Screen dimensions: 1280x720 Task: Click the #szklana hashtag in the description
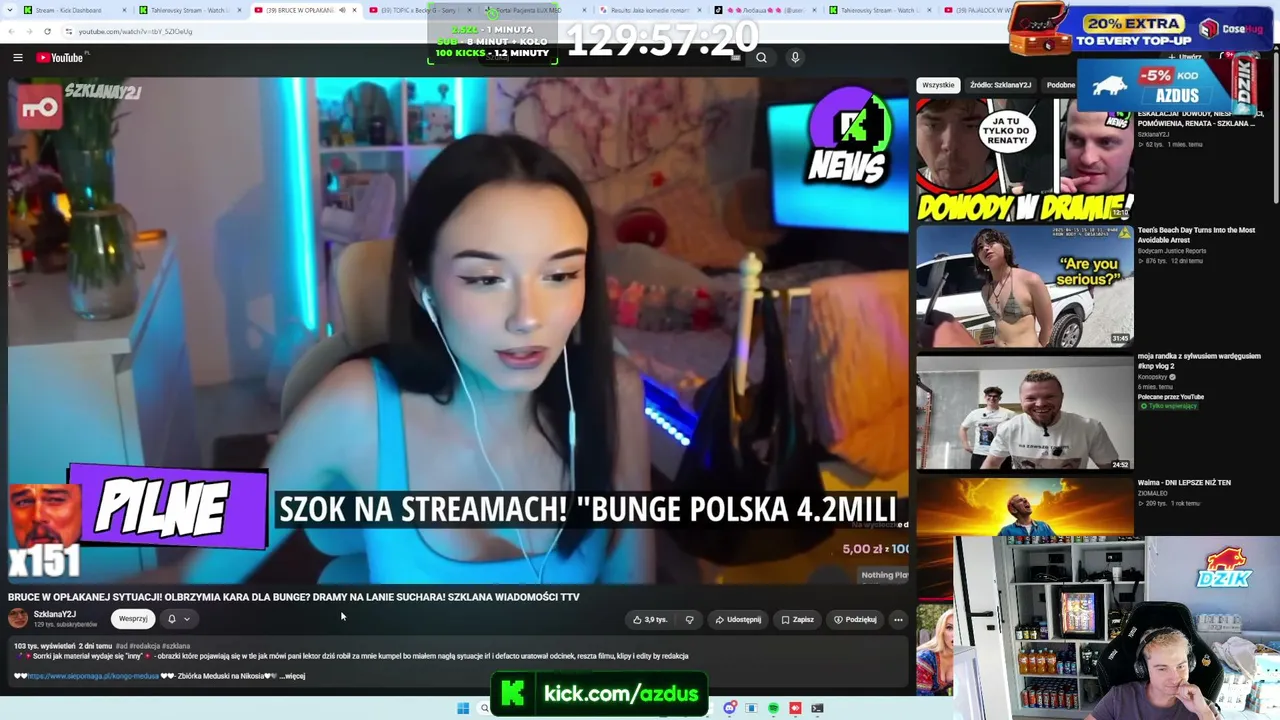click(176, 646)
